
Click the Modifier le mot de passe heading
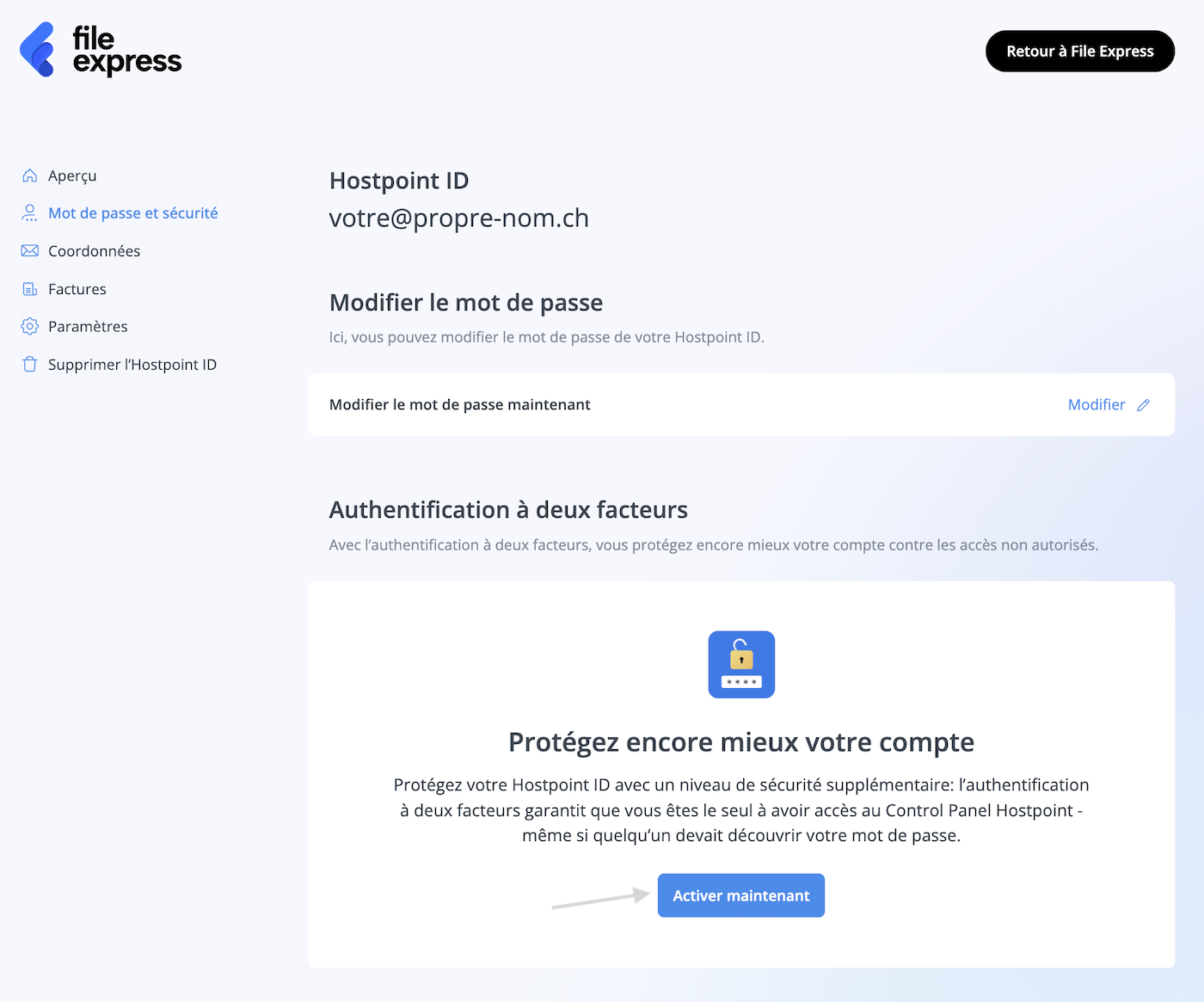466,303
